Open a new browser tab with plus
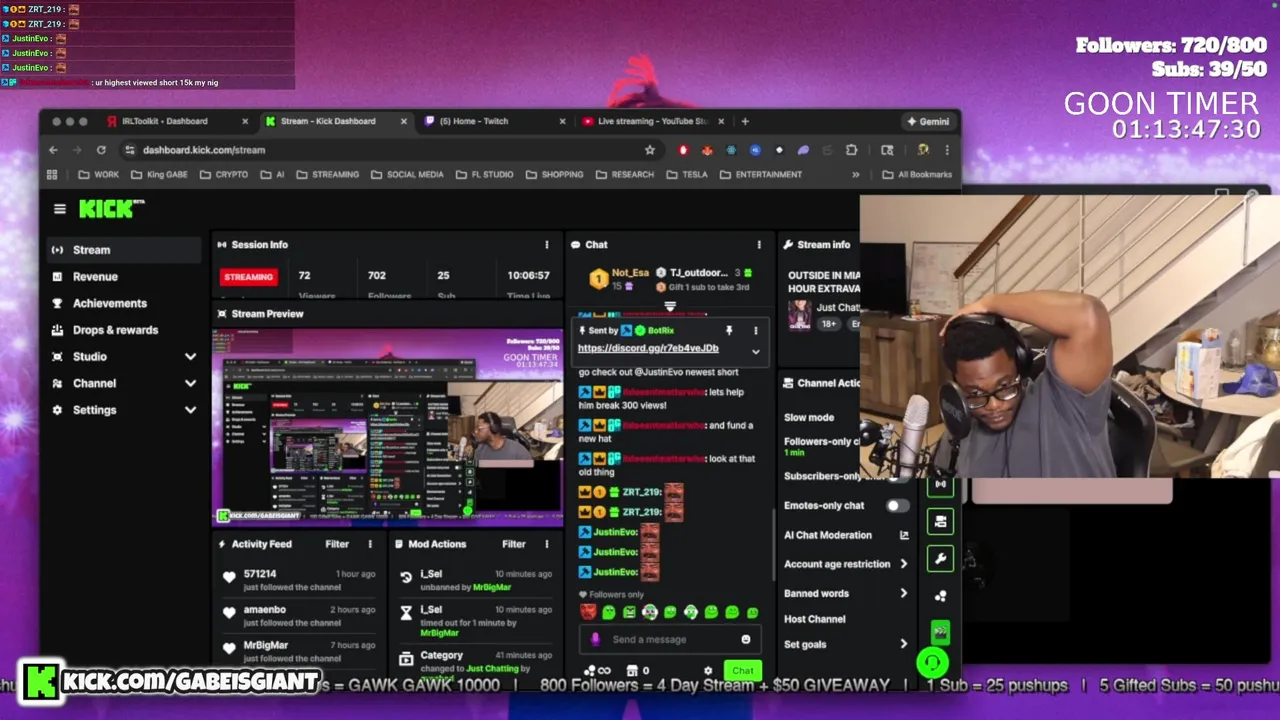 [745, 121]
